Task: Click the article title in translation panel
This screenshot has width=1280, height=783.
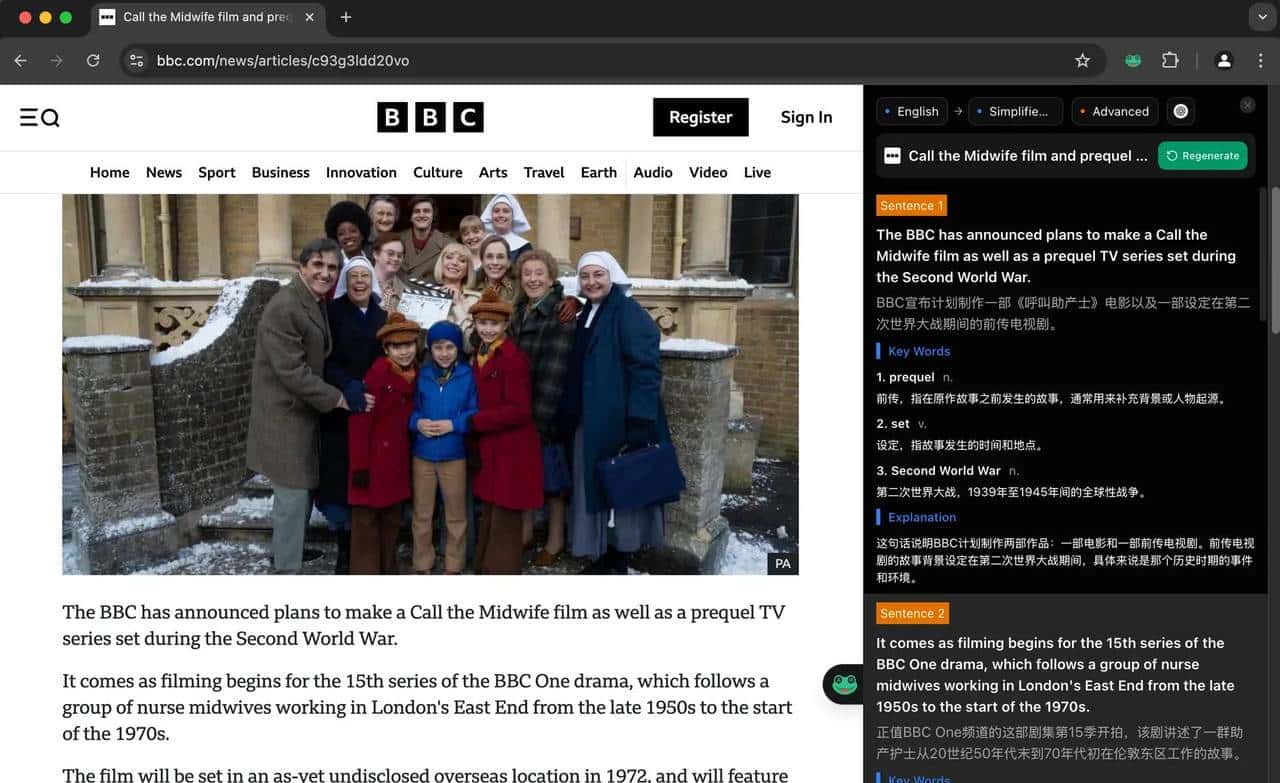Action: click(x=1028, y=156)
